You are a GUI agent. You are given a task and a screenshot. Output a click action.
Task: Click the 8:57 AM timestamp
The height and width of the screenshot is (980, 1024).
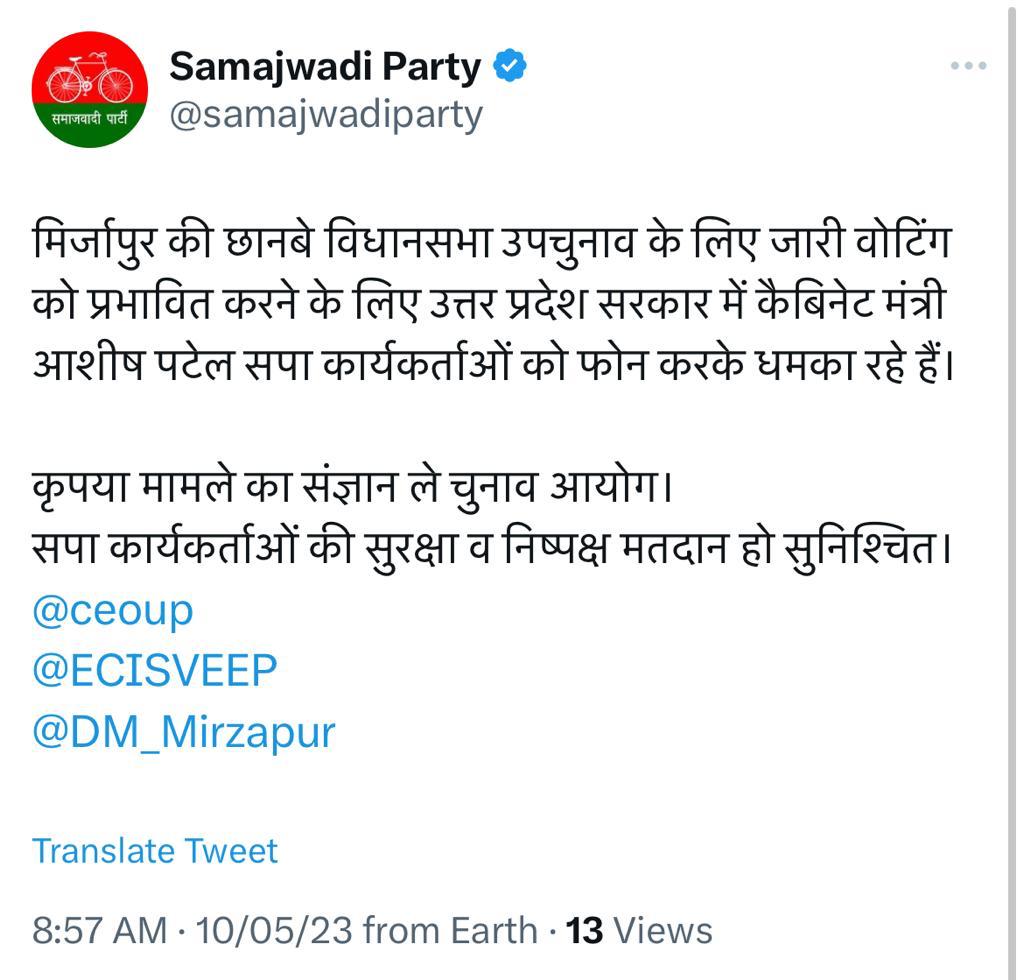100,930
